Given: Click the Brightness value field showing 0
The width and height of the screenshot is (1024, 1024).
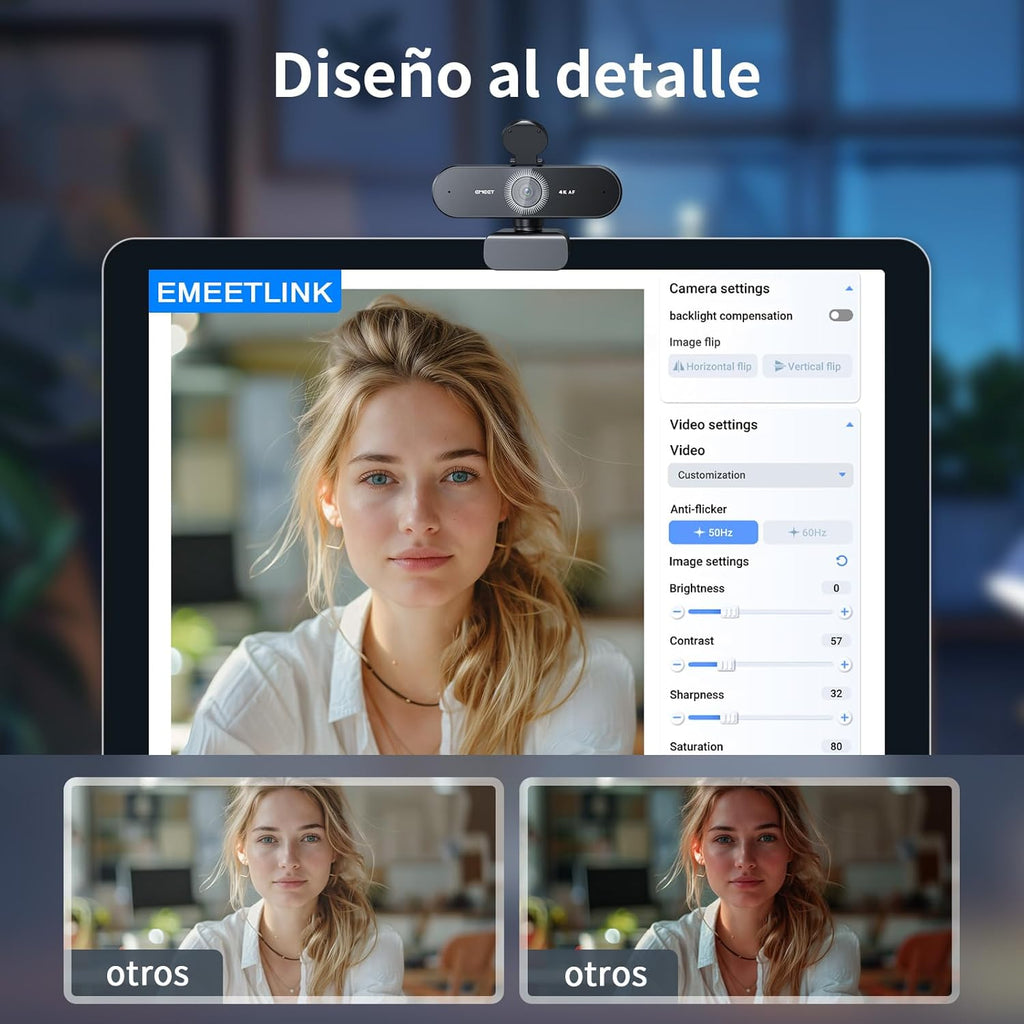Looking at the screenshot, I should (835, 587).
